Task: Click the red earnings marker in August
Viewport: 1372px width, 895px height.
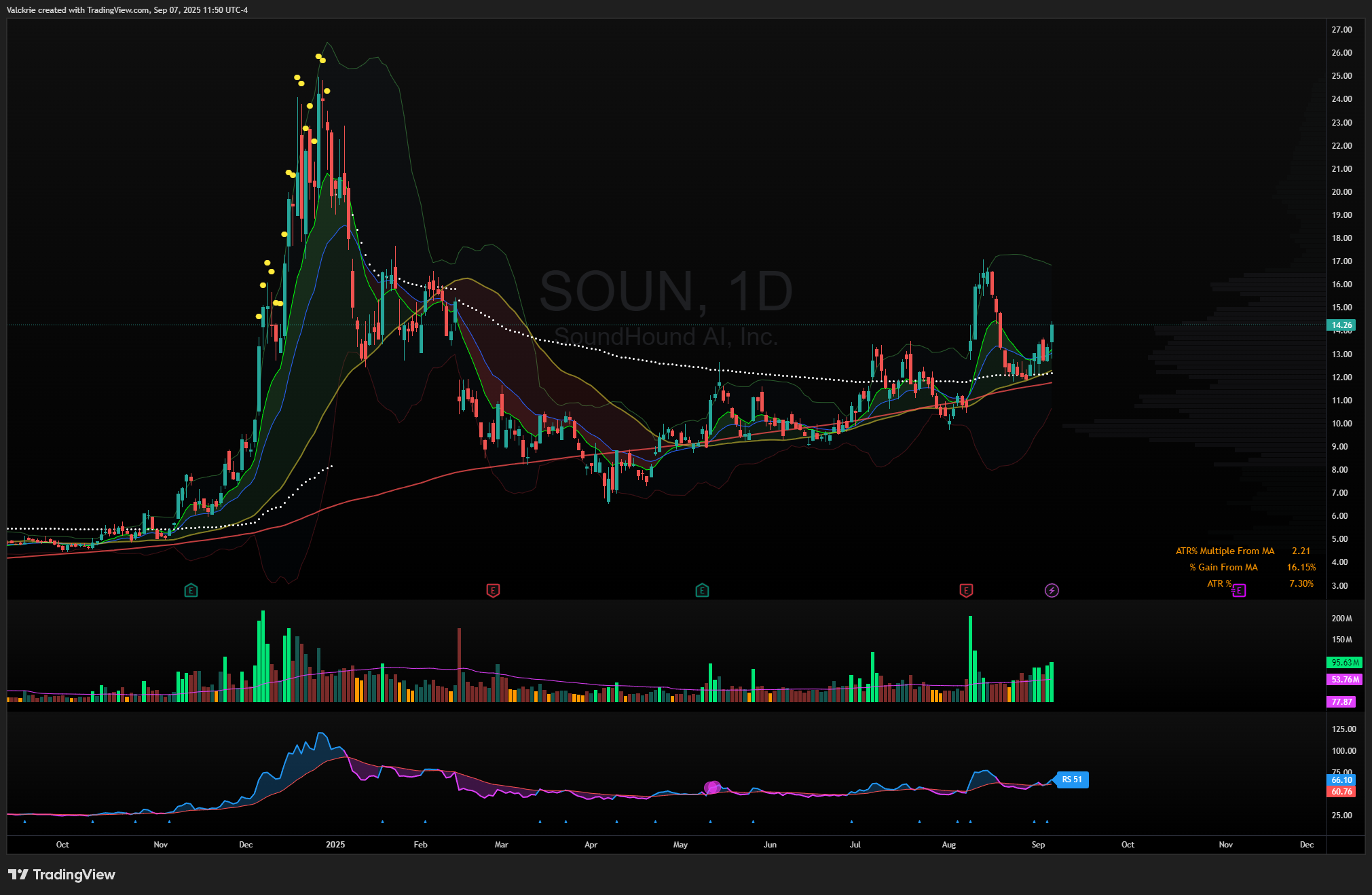Action: tap(966, 591)
